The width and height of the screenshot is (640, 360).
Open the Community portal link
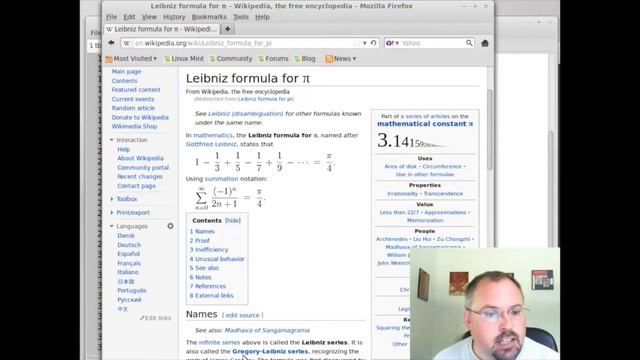click(143, 167)
